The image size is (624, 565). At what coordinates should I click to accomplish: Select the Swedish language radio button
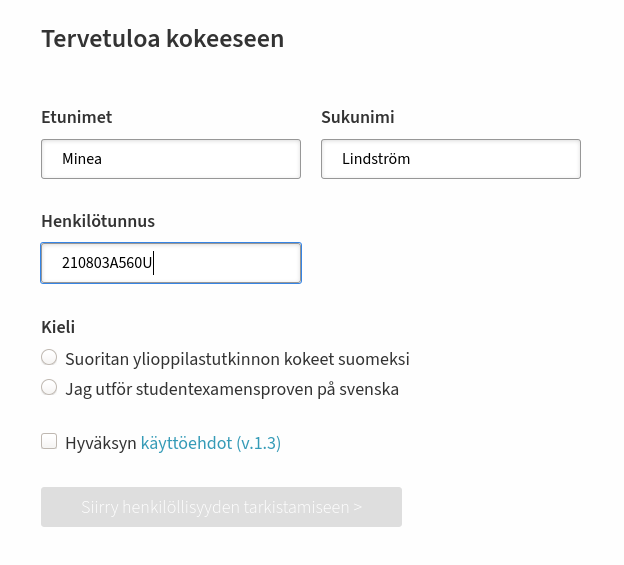coord(49,387)
